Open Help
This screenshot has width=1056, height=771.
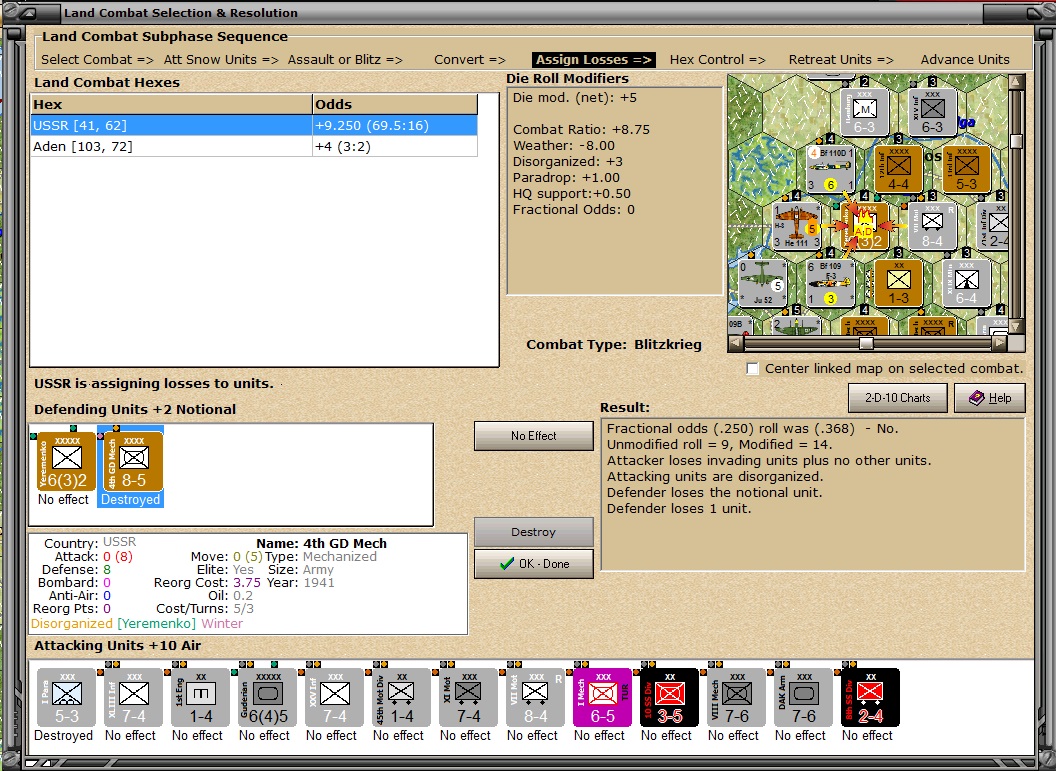[x=989, y=397]
